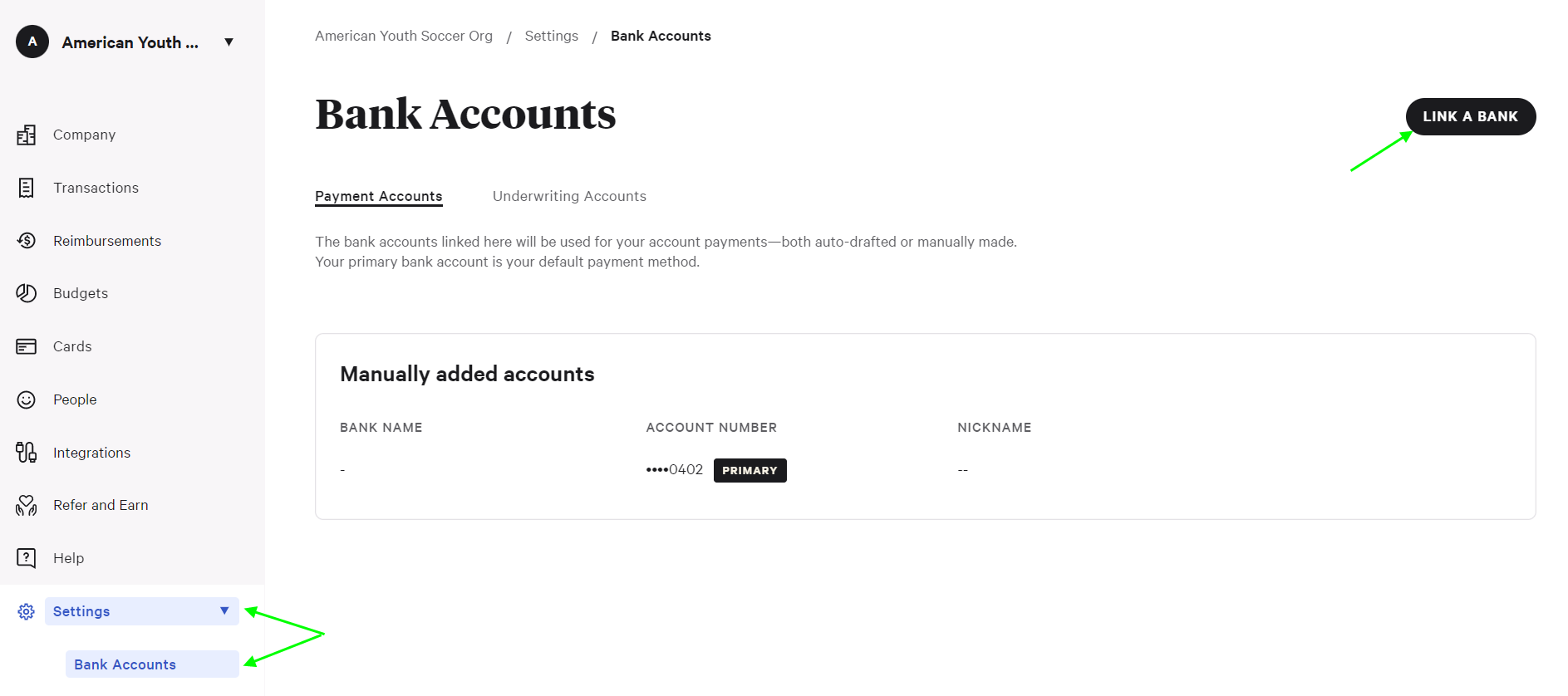Open the American Youth organization switcher dropdown
The image size is (1568, 696).
point(229,42)
